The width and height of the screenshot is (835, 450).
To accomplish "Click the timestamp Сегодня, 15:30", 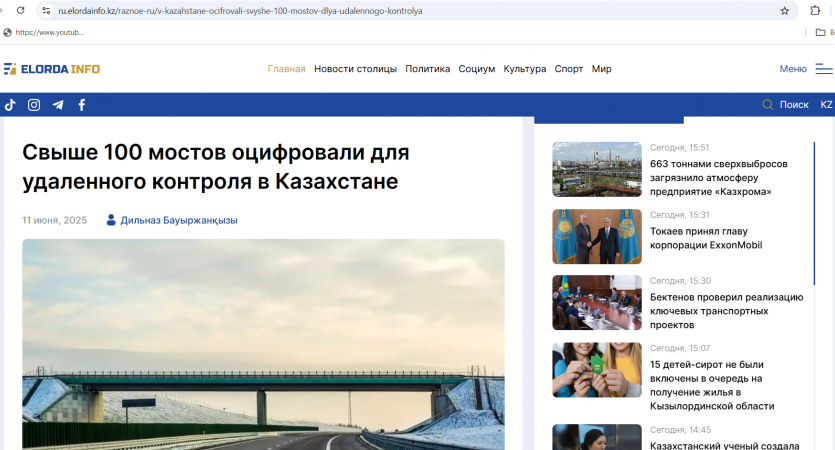I will [x=680, y=281].
